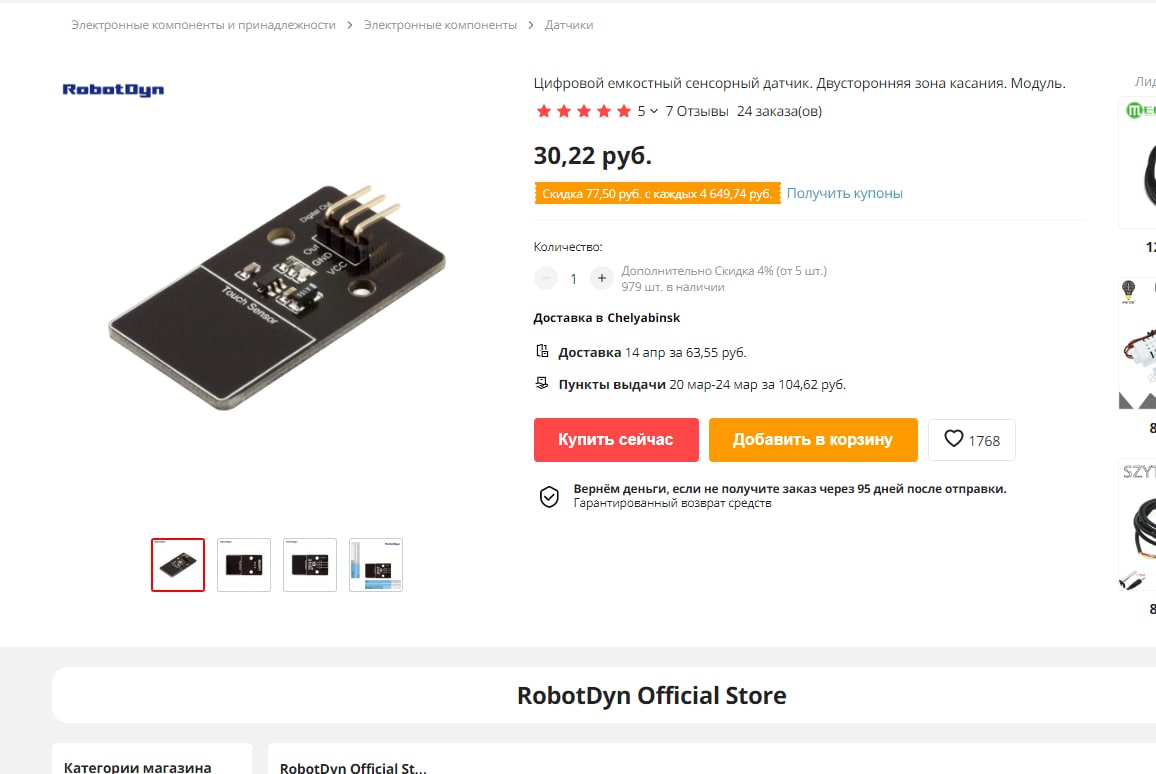Go to 'Электронные компоненты' breadcrumb

[440, 25]
